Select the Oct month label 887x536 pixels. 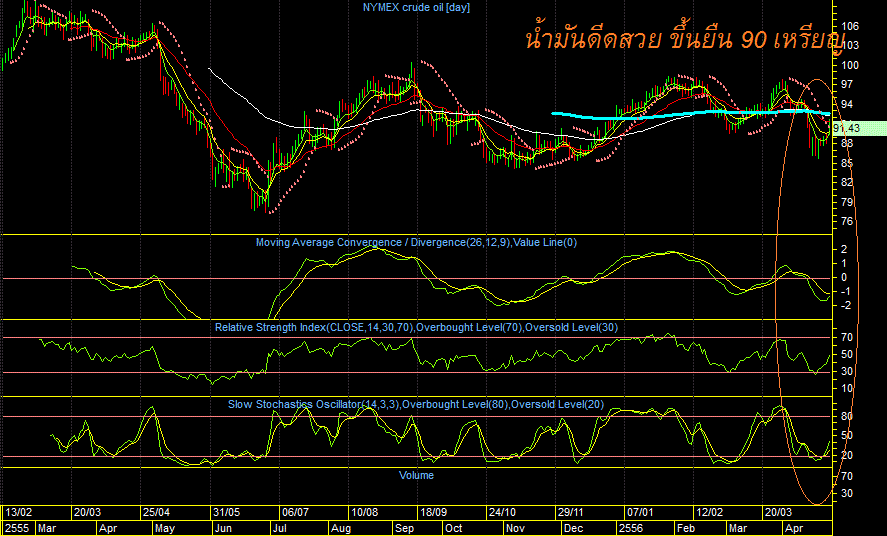454,528
